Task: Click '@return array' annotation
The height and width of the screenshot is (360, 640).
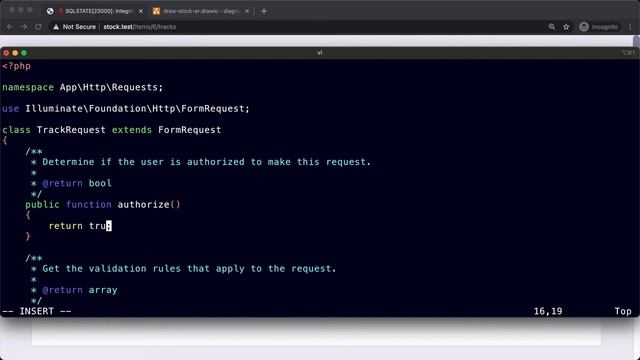Action: [x=80, y=290]
